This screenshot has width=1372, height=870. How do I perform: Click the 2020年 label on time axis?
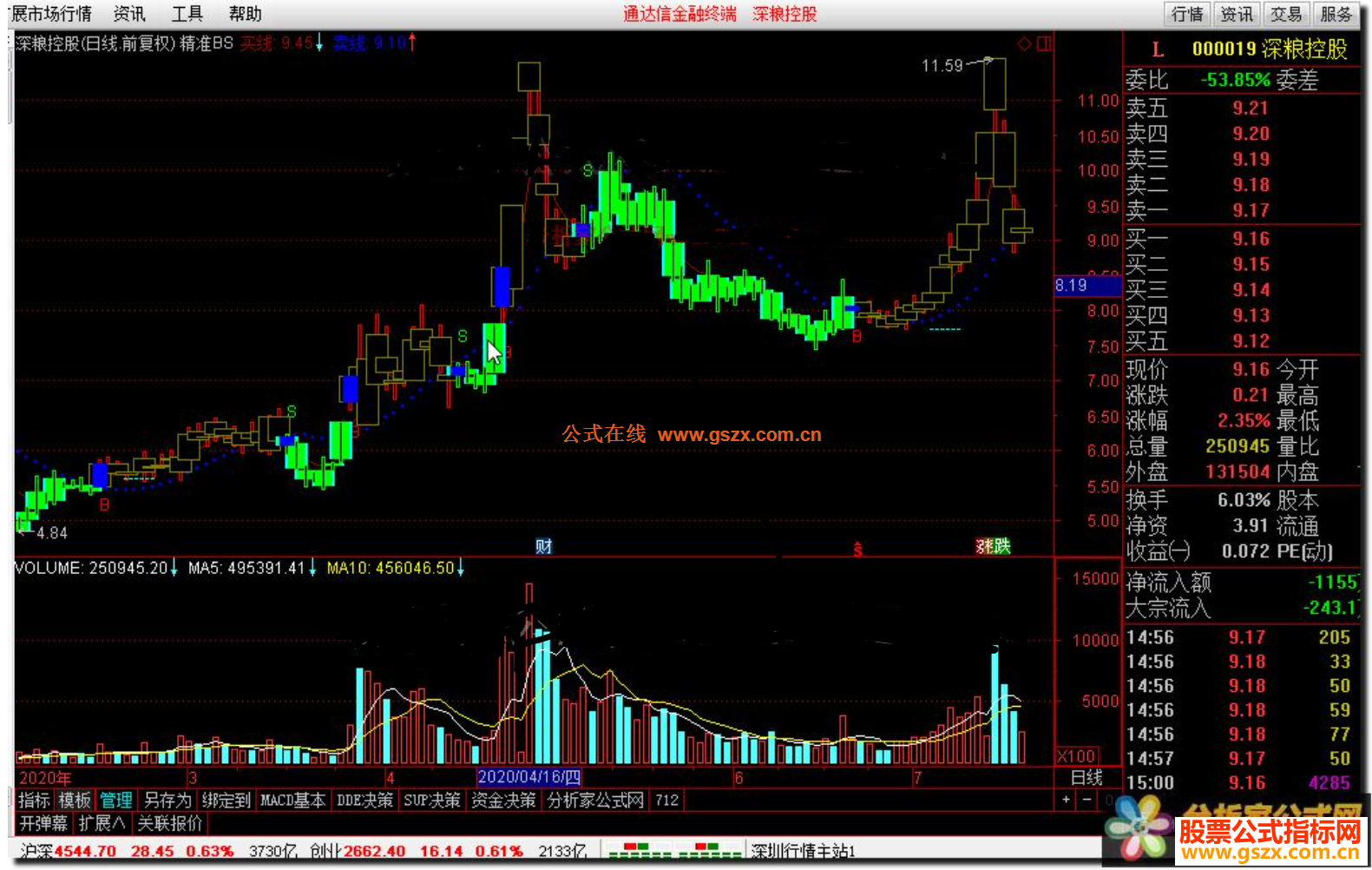pos(45,778)
